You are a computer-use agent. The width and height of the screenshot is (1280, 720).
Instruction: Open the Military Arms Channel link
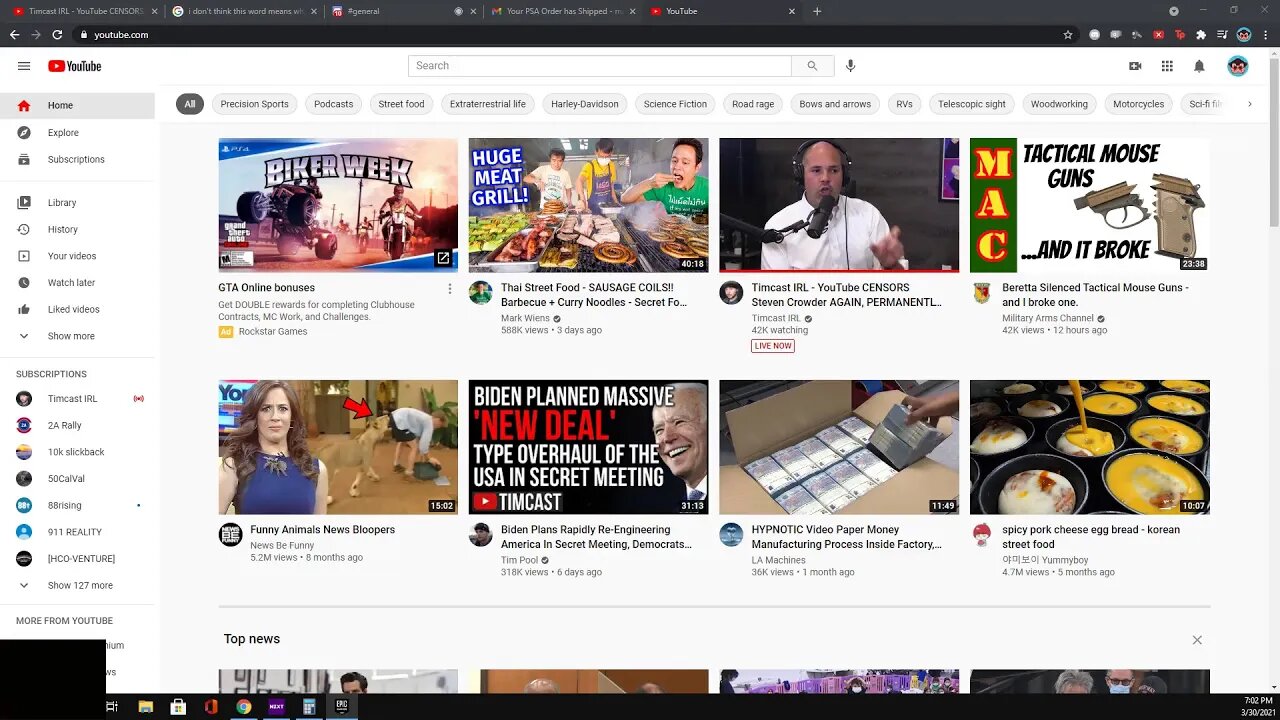[1048, 318]
